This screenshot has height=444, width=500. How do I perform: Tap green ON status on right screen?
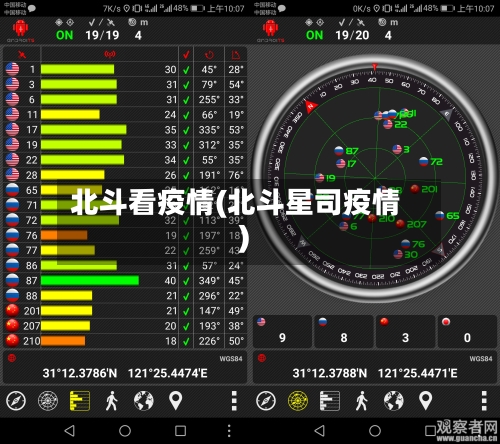314,35
